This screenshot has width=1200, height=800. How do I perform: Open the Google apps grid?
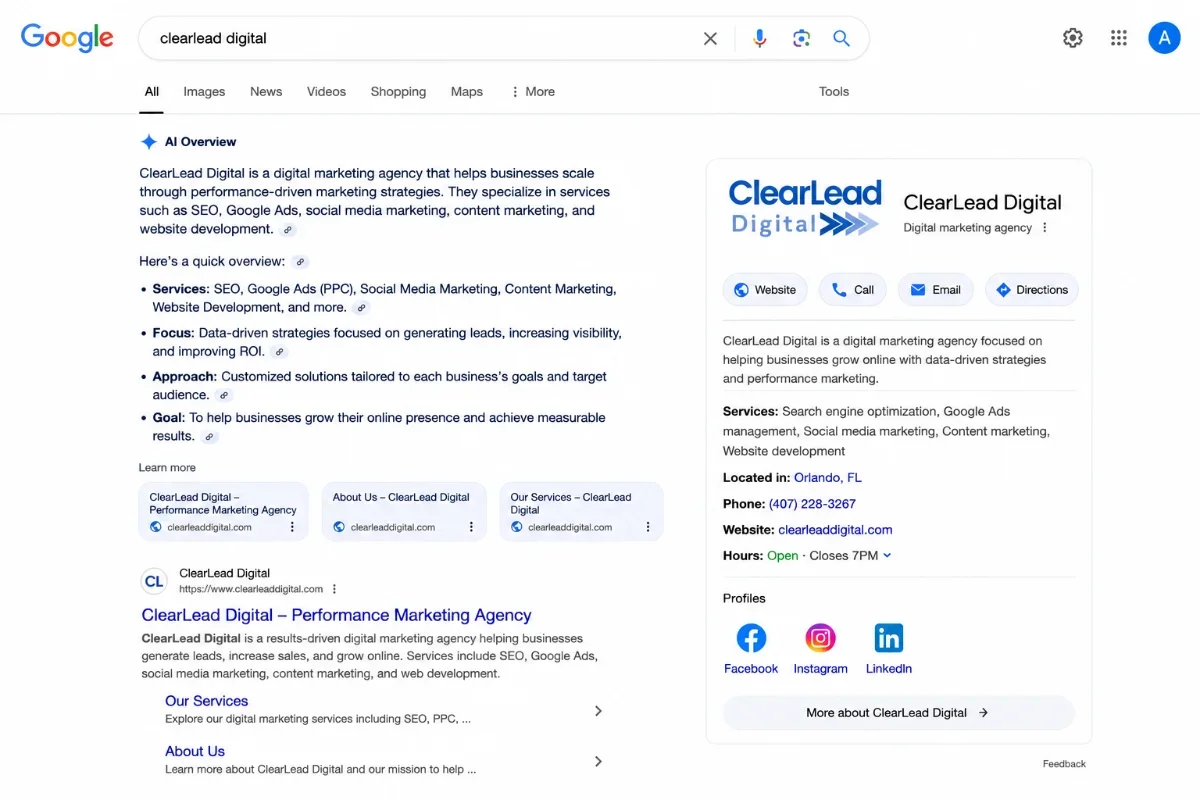[1119, 38]
